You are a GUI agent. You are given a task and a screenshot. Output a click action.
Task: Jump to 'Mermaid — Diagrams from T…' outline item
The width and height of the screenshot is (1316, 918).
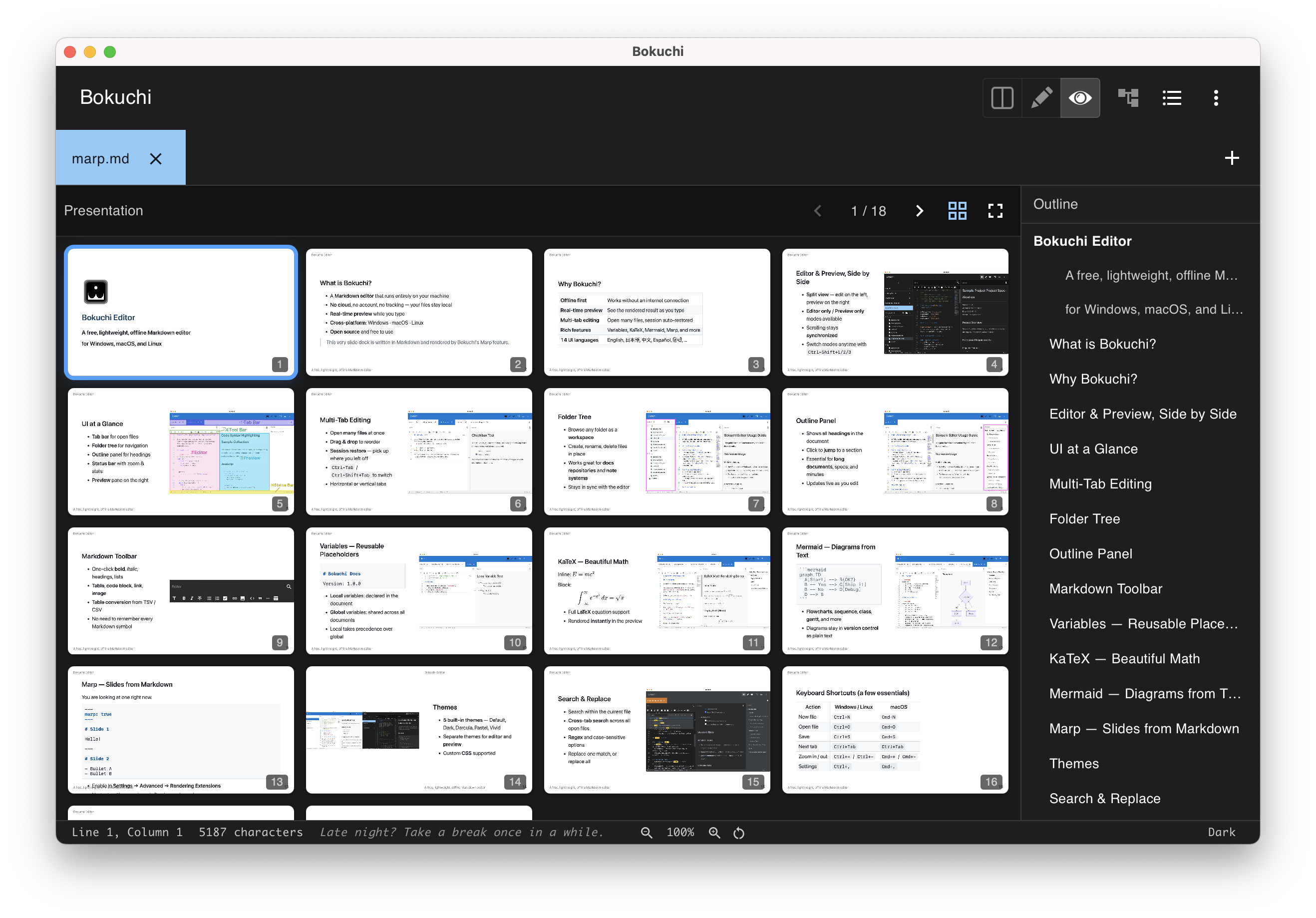(x=1145, y=694)
